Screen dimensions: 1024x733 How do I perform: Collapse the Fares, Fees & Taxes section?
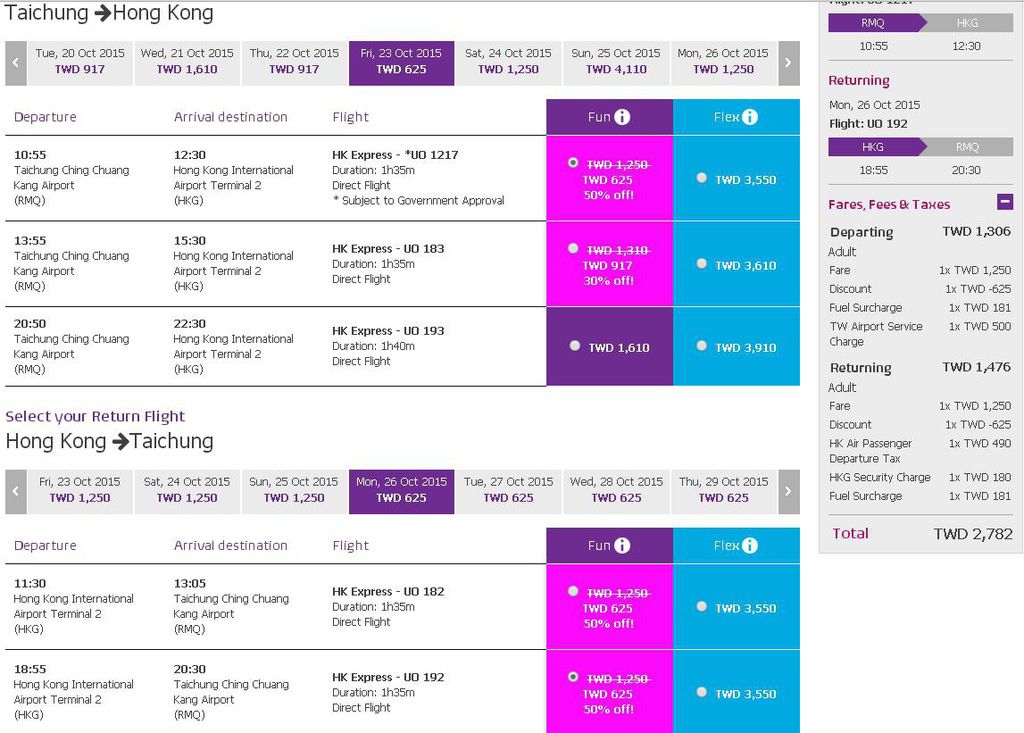point(1005,202)
